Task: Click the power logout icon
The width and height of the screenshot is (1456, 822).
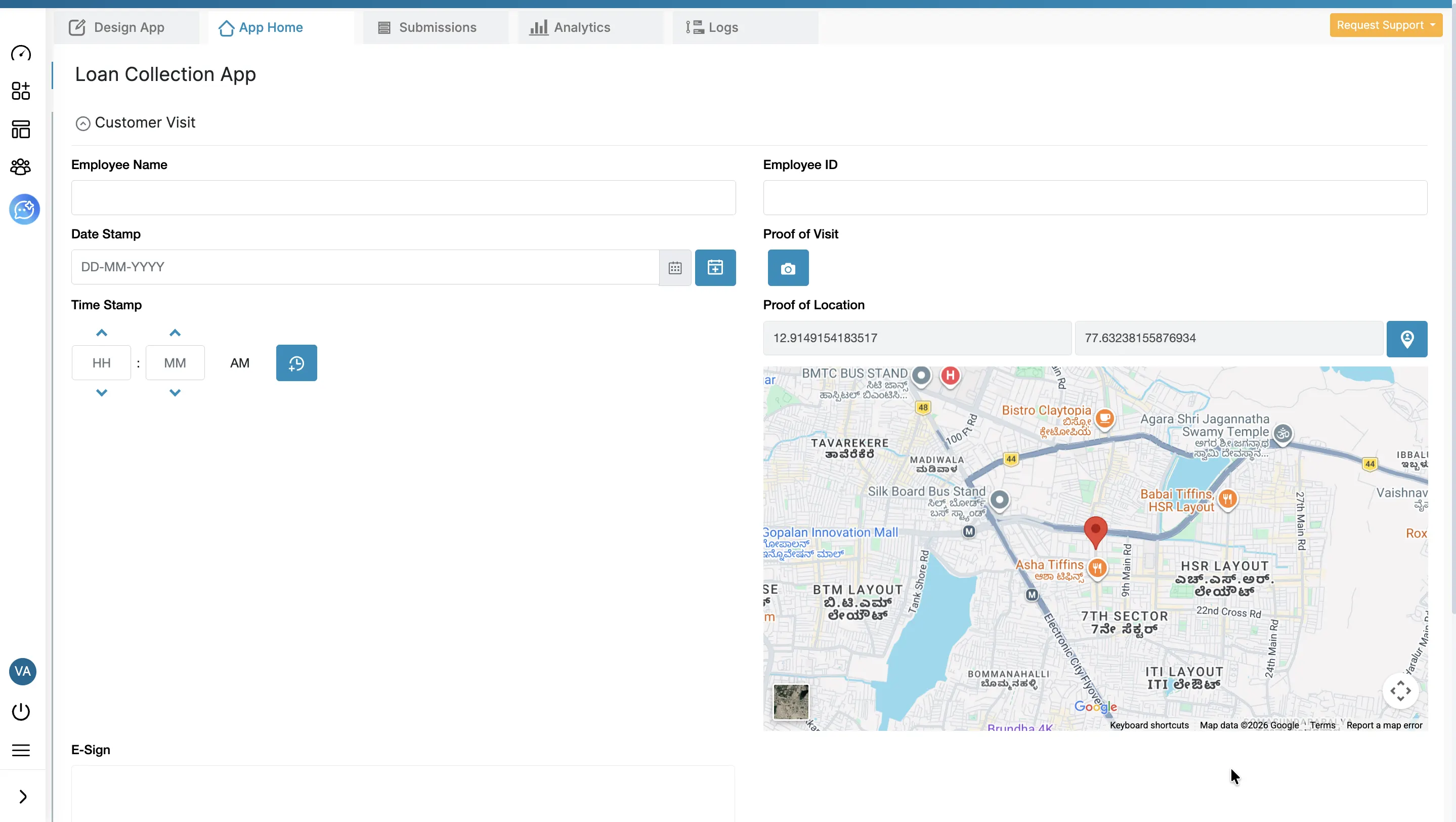Action: (21, 712)
